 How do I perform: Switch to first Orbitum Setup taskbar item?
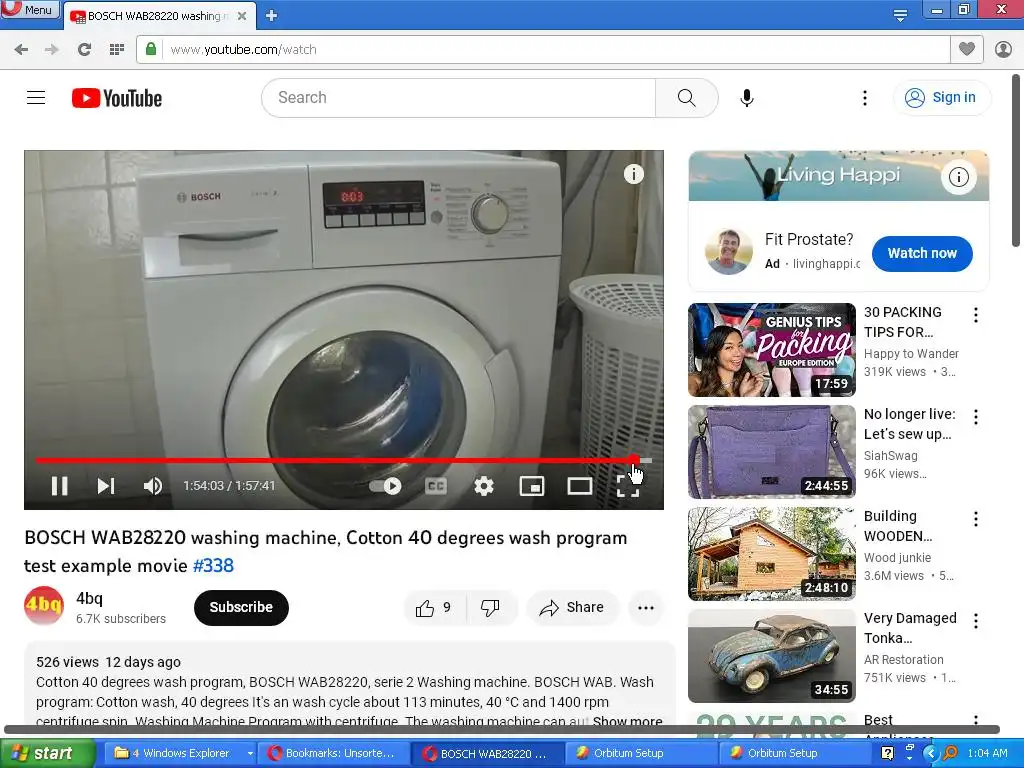tap(640, 754)
